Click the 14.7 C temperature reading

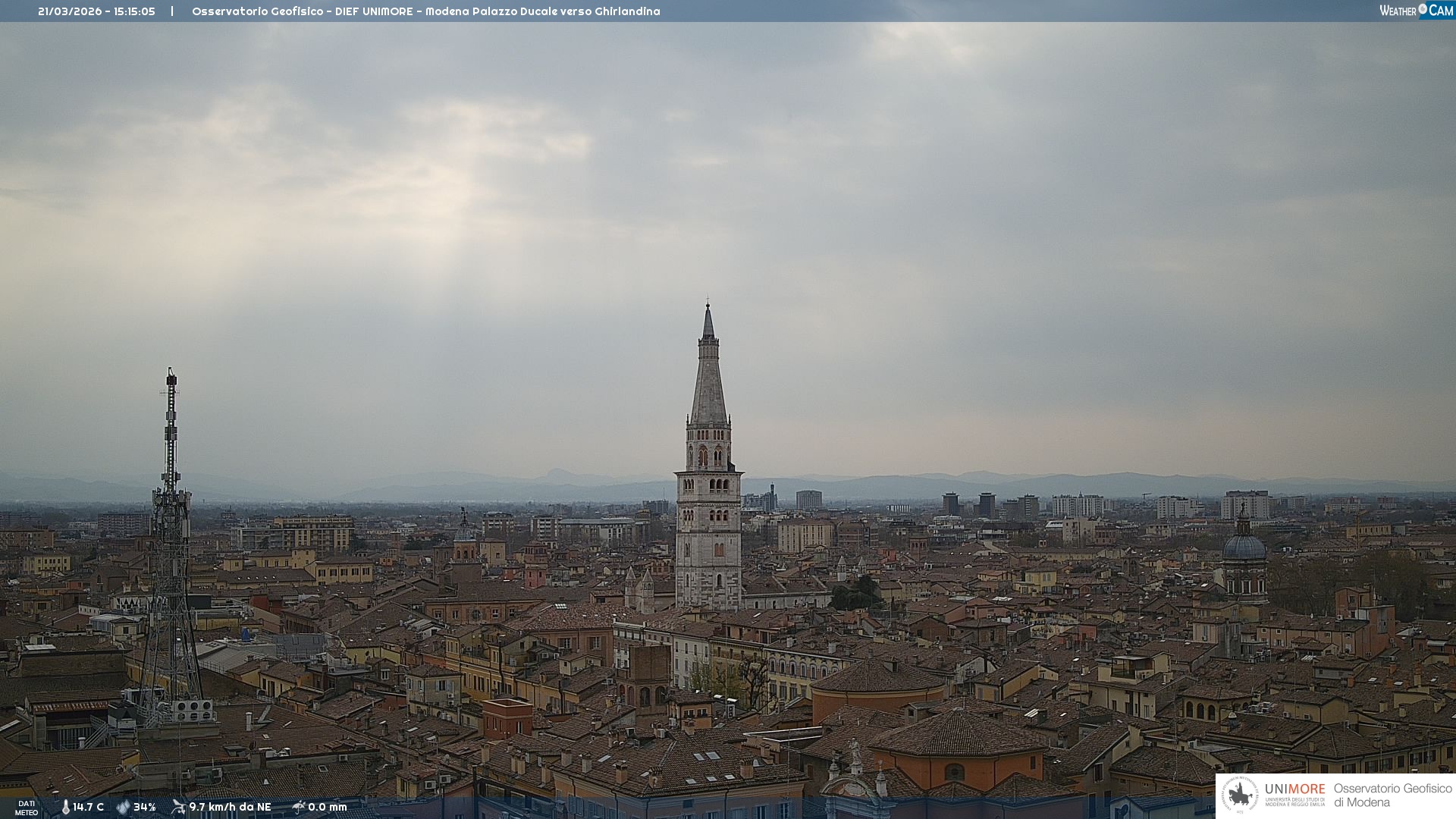tap(89, 807)
